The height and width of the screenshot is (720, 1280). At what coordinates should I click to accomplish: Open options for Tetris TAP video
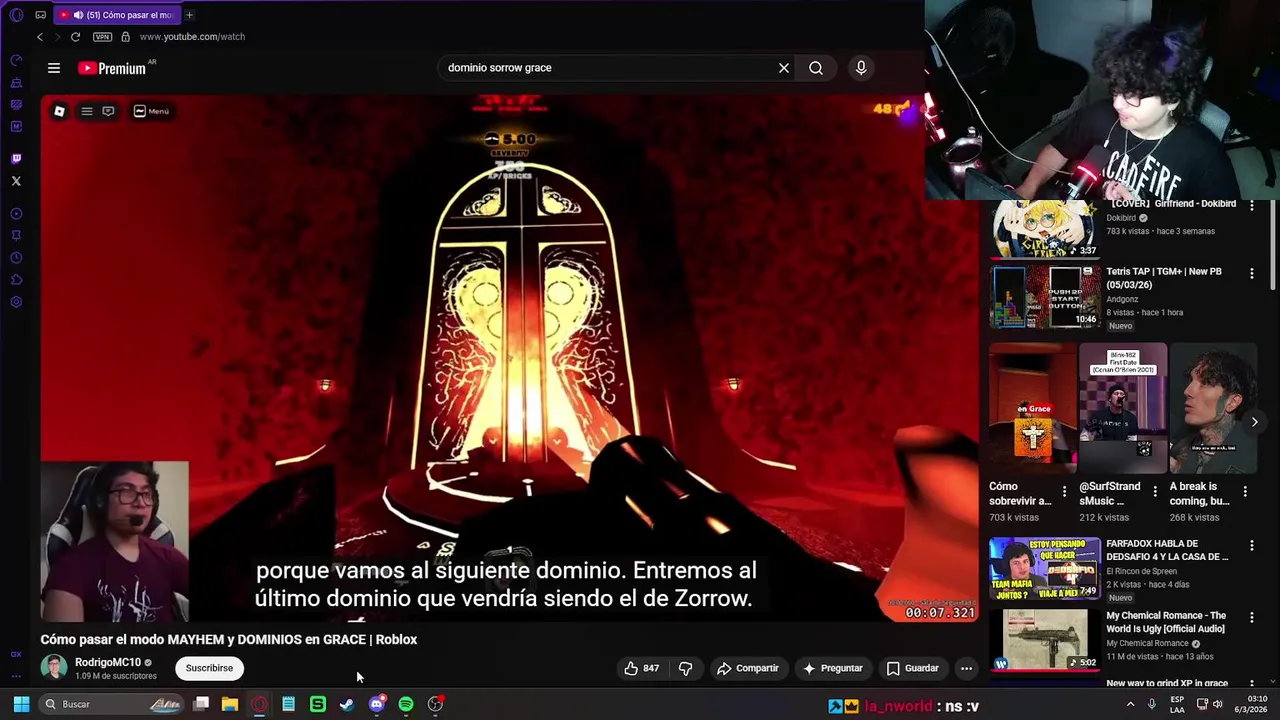(1252, 273)
